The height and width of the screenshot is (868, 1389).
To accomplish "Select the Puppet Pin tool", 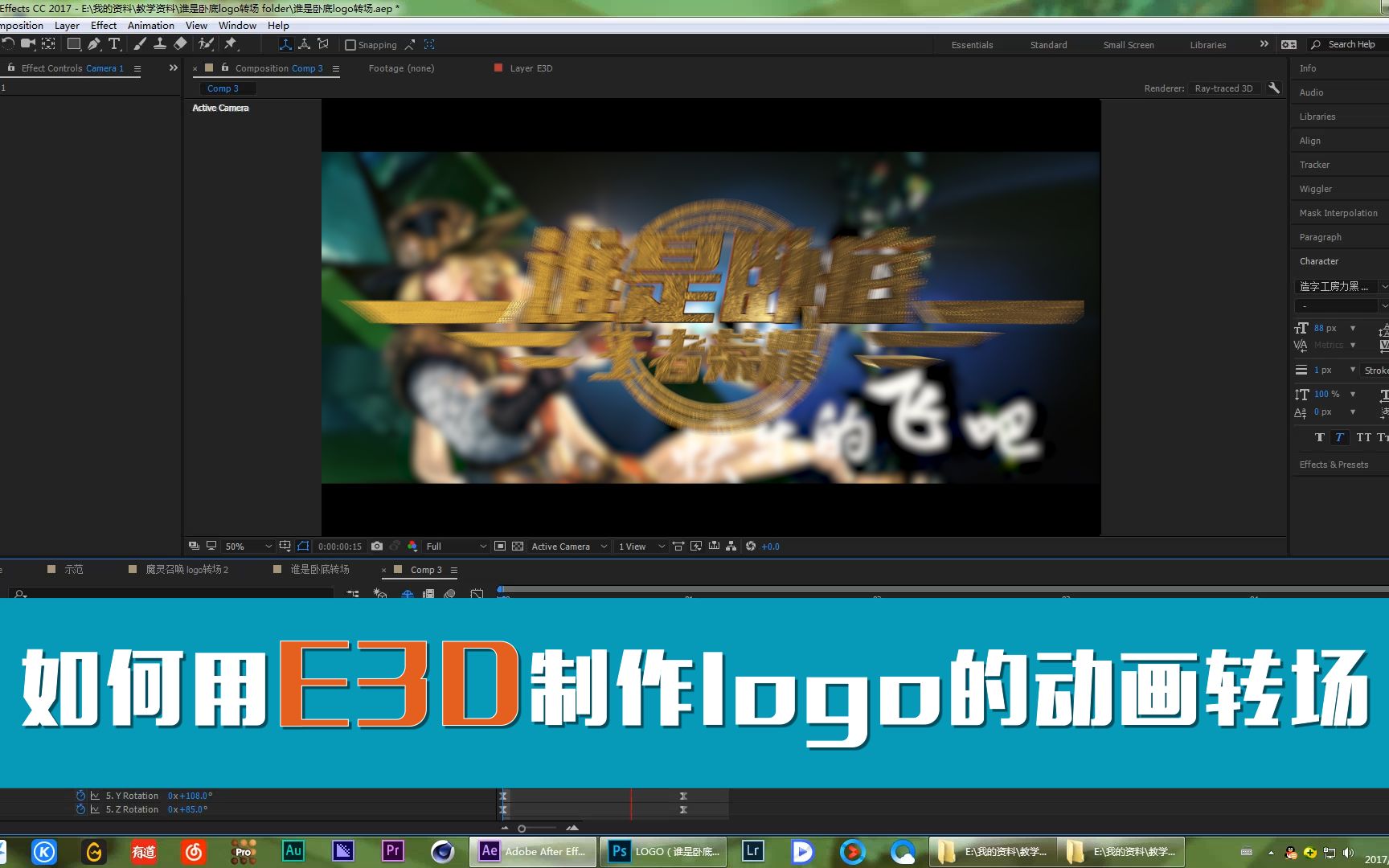I will click(231, 44).
